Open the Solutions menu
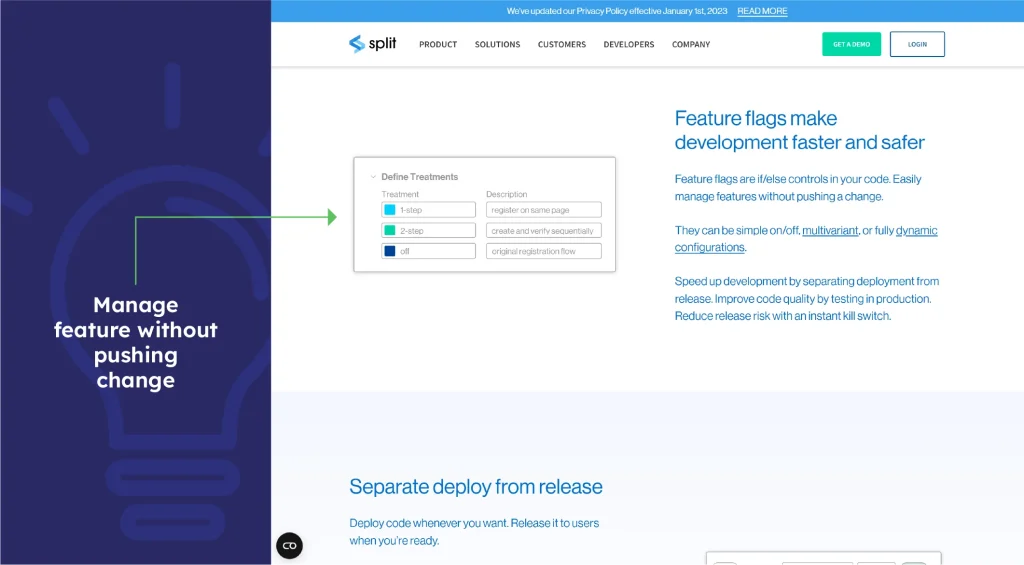The width and height of the screenshot is (1024, 565). (x=497, y=45)
